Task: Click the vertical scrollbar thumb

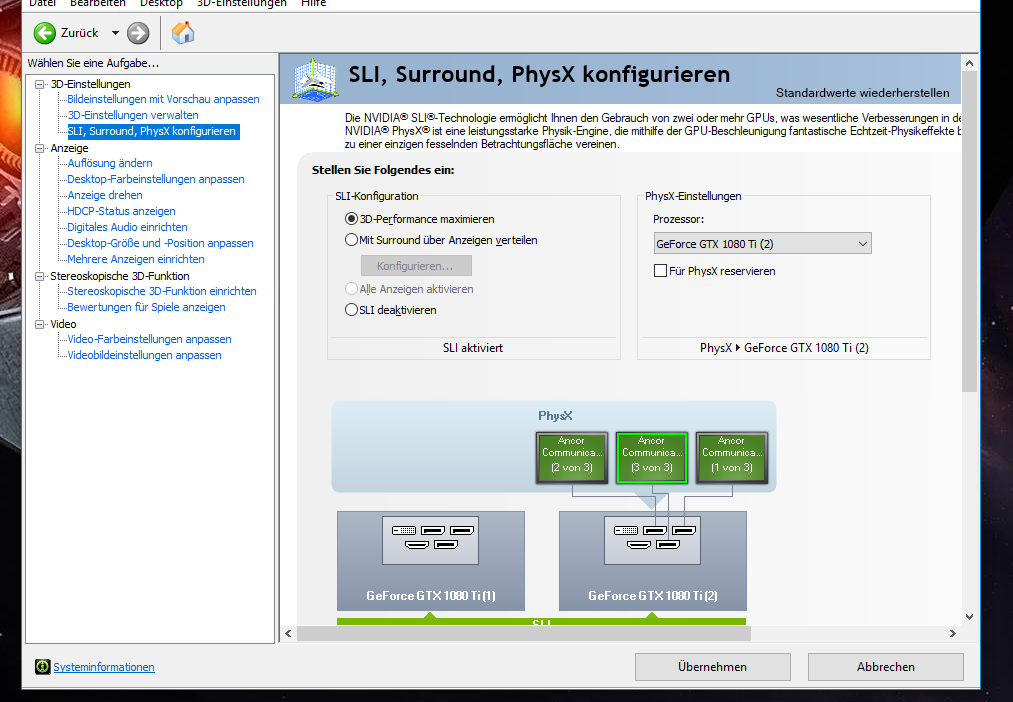Action: point(969,231)
